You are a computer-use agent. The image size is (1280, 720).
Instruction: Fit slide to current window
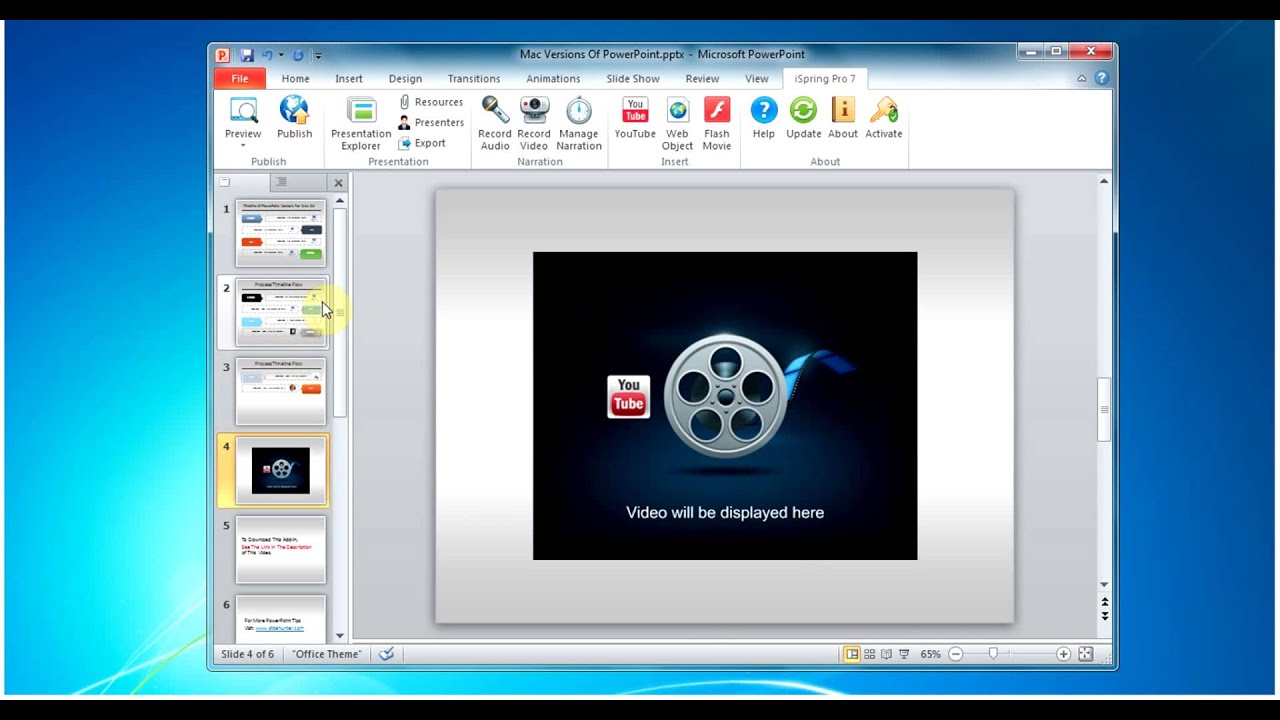click(1086, 654)
